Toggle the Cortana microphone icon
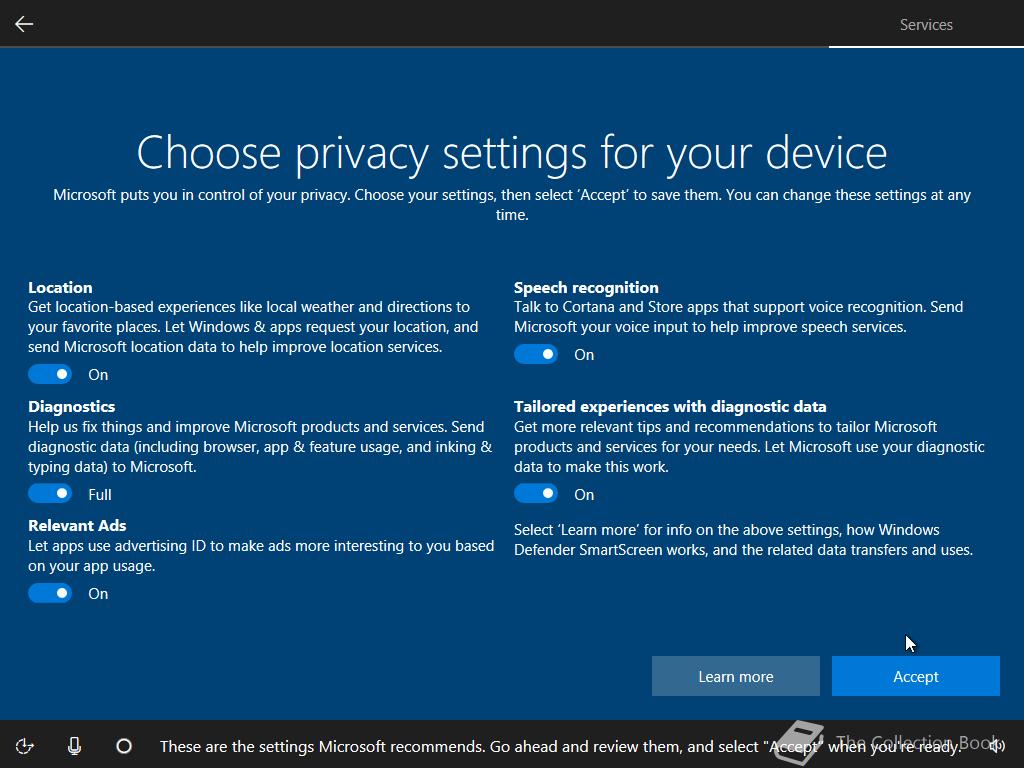1024x768 pixels. [74, 746]
